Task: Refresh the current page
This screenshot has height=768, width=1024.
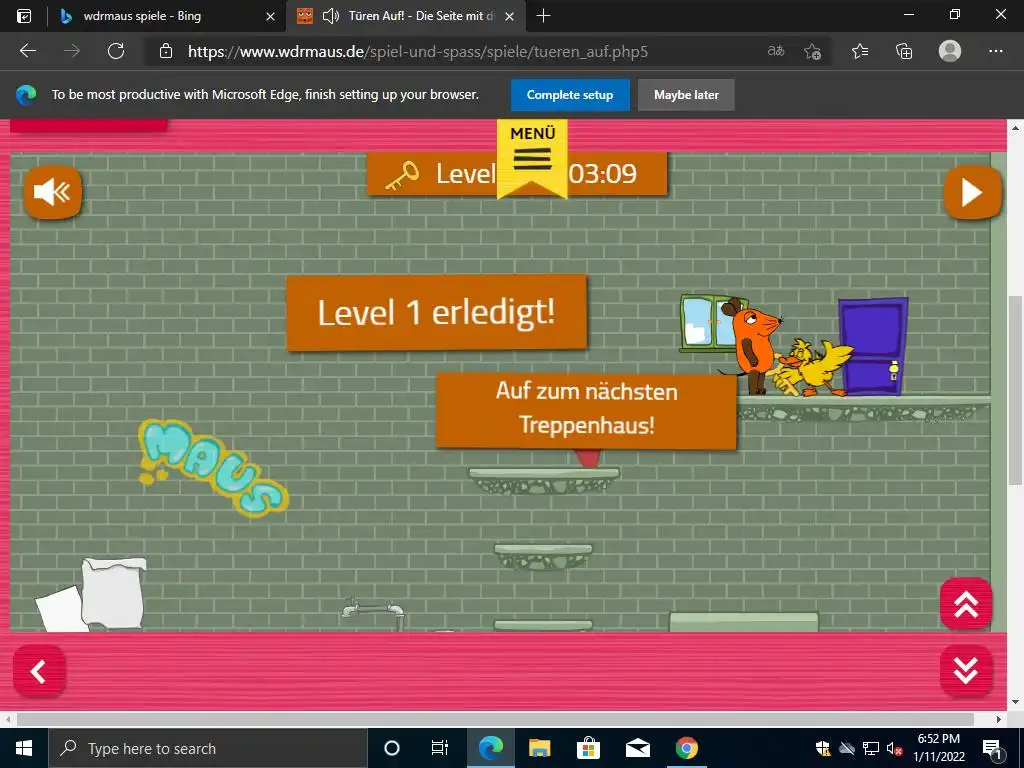Action: (x=116, y=51)
